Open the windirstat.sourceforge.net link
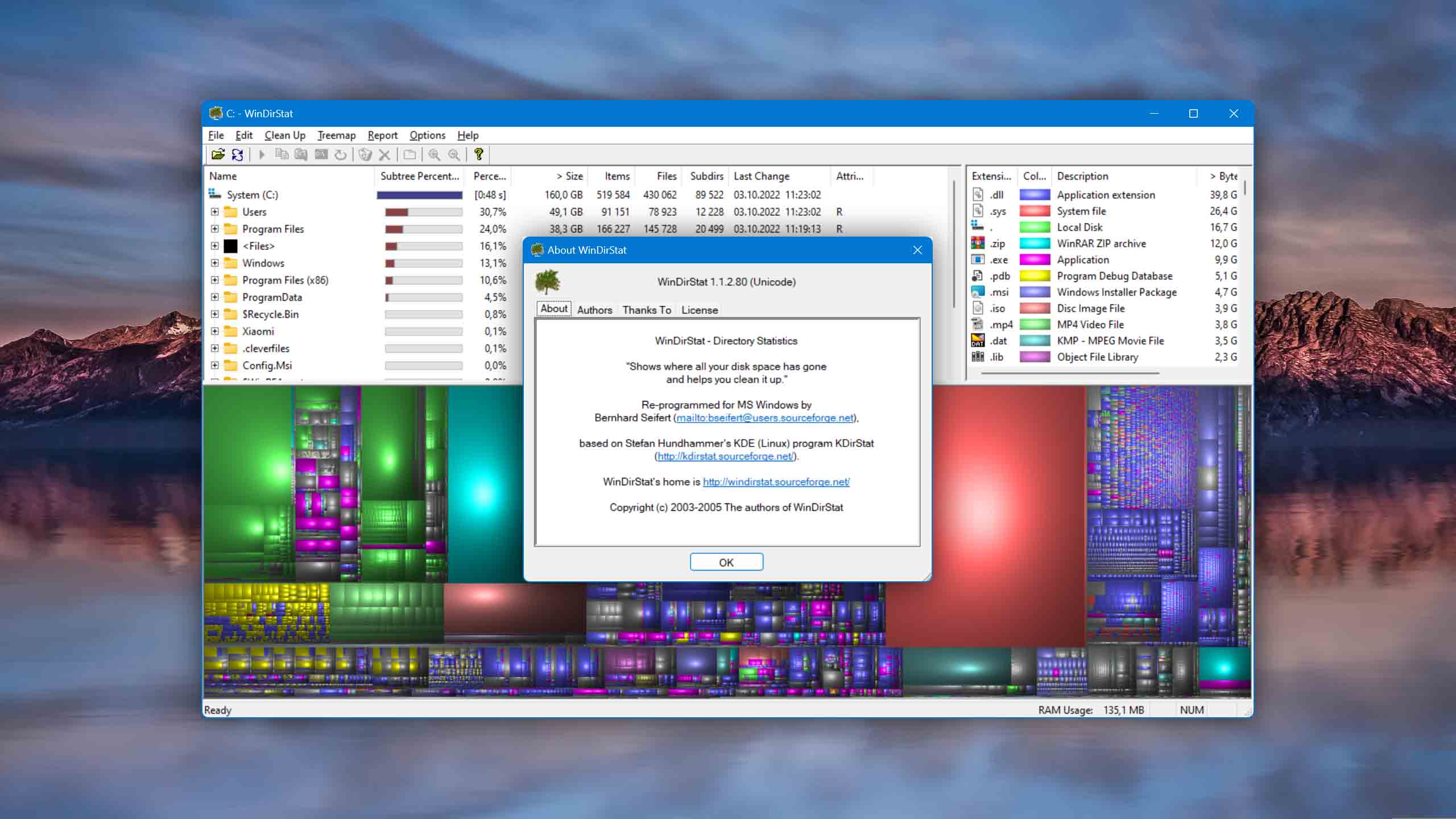 pyautogui.click(x=776, y=482)
